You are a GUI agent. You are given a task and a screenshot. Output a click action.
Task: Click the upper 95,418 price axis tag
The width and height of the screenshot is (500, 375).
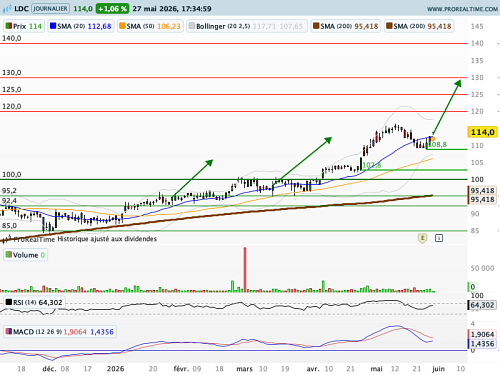pyautogui.click(x=482, y=191)
